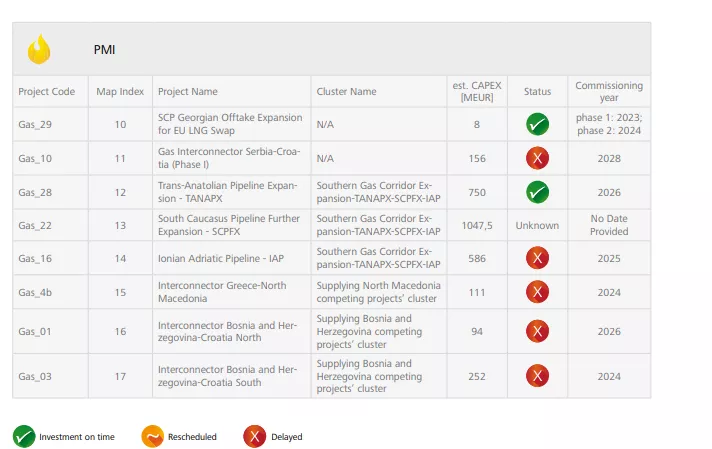This screenshot has height=449, width=712.
Task: Select the PMI section title
Action: (105, 49)
